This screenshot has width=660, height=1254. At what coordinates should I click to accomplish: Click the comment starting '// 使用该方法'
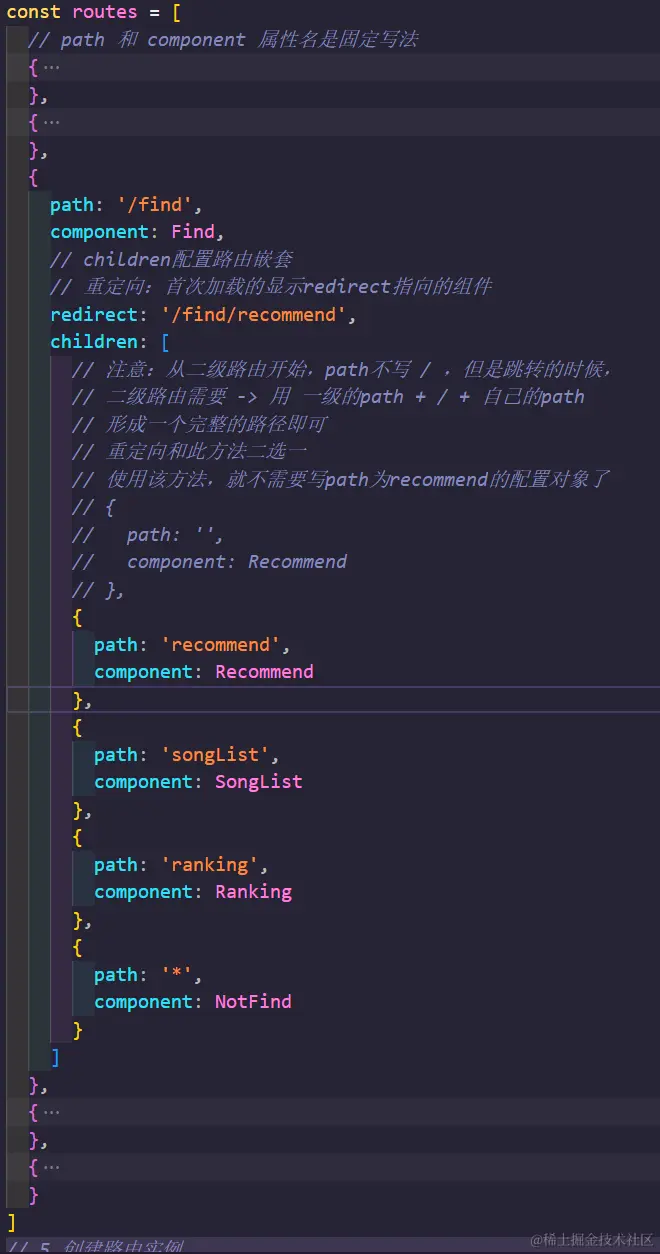tap(342, 480)
